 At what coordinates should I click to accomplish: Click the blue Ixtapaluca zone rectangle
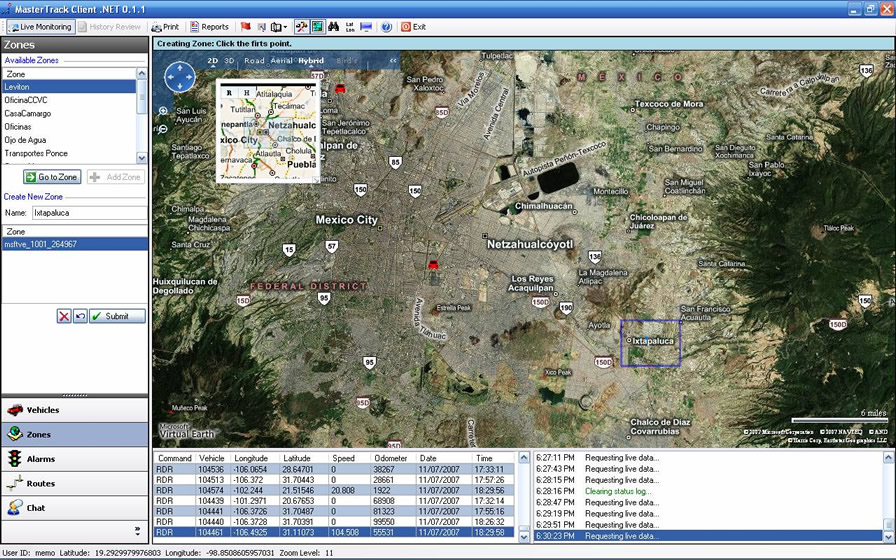[x=651, y=343]
